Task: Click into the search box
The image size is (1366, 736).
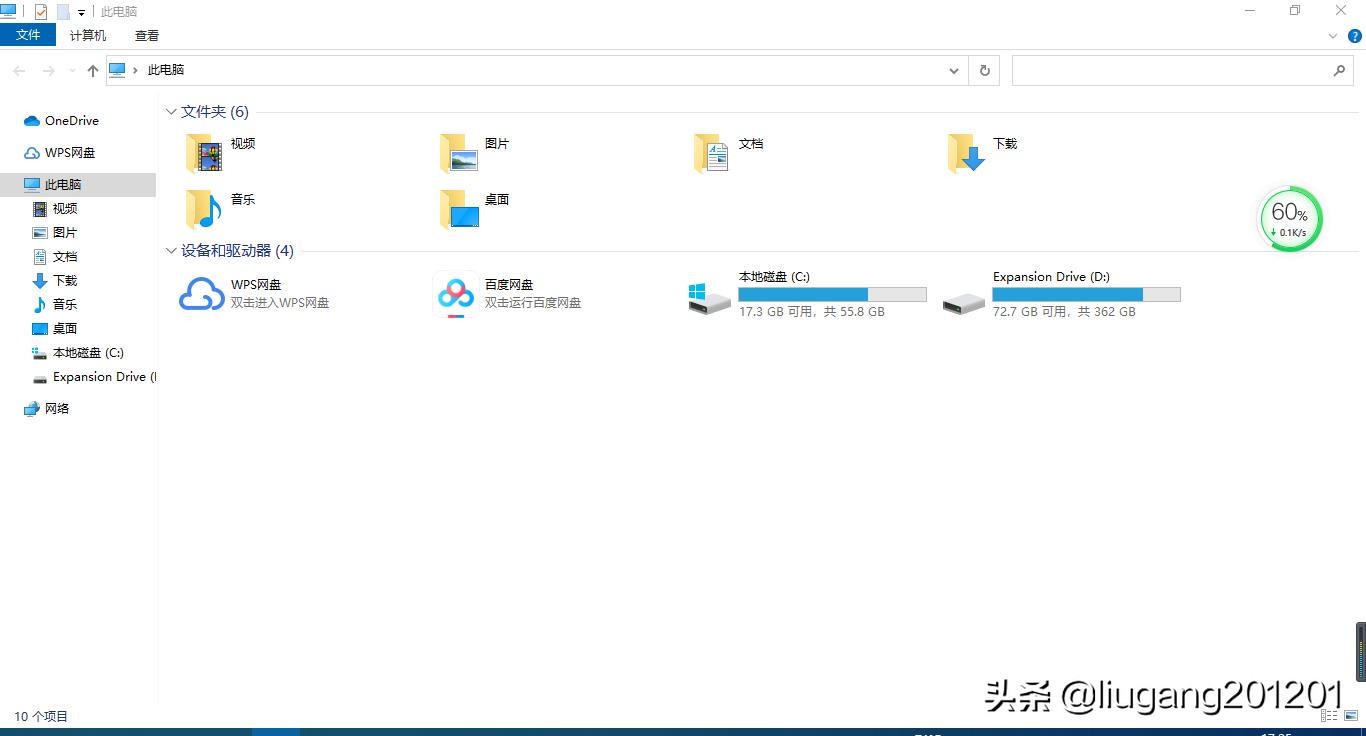Action: tap(1170, 70)
